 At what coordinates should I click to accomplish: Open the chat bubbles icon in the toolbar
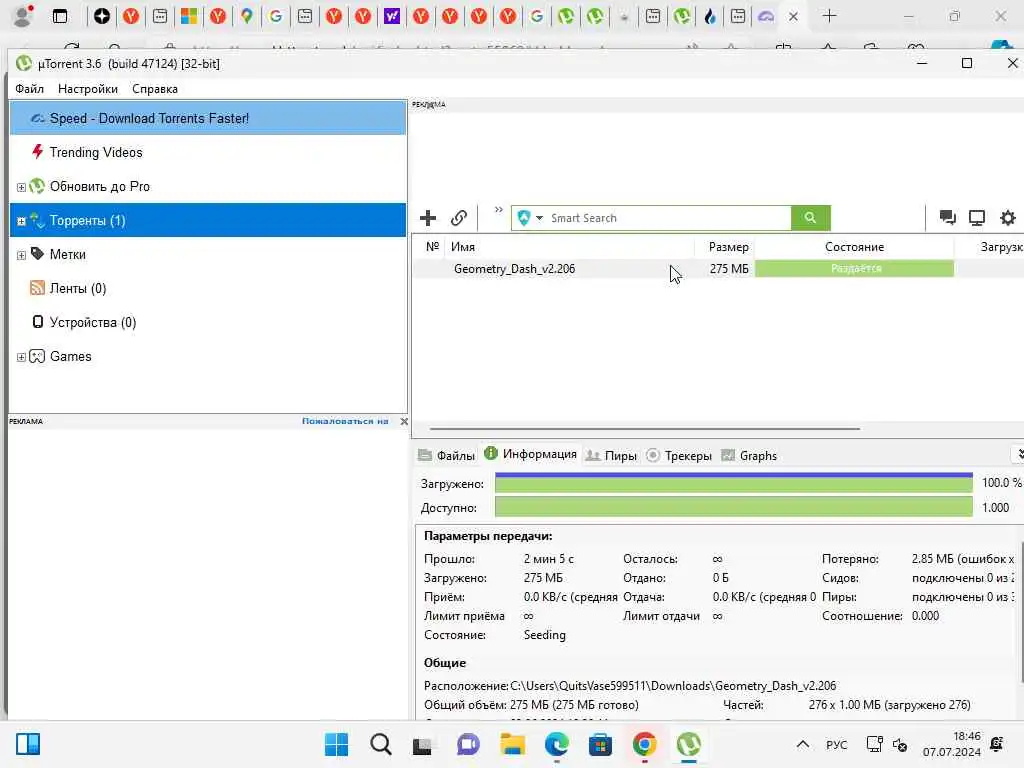pyautogui.click(x=947, y=218)
